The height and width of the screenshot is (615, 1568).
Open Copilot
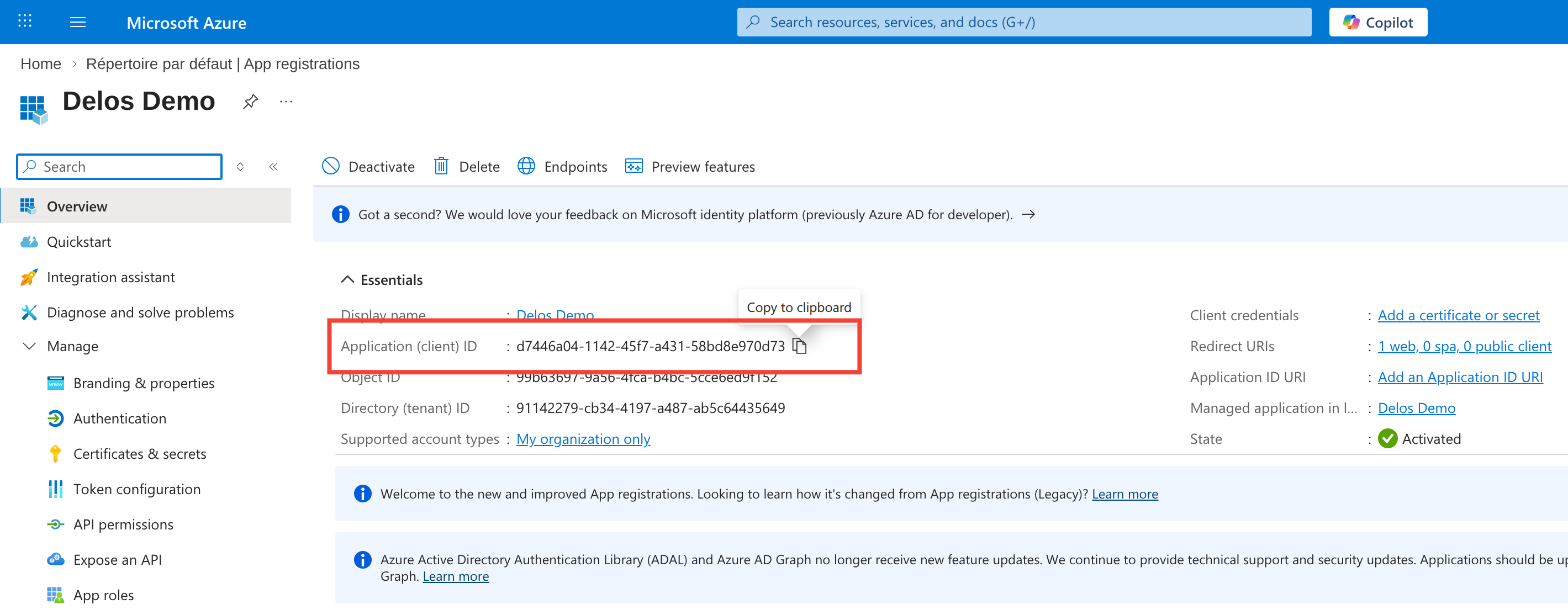[x=1378, y=22]
